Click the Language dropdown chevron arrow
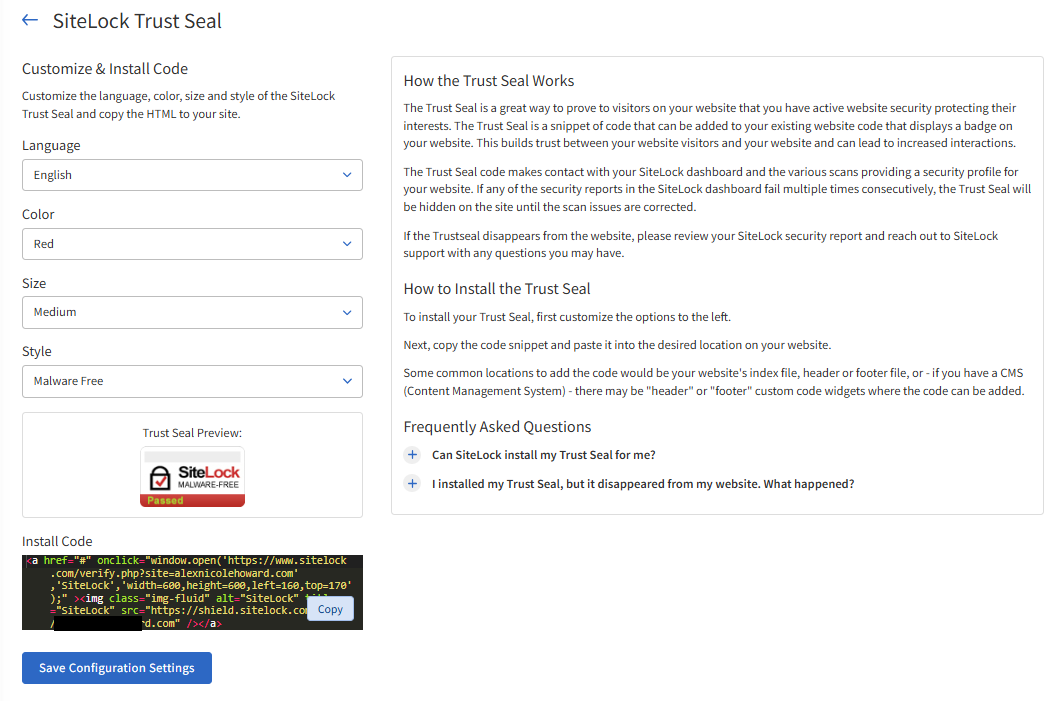The width and height of the screenshot is (1057, 701). click(347, 175)
